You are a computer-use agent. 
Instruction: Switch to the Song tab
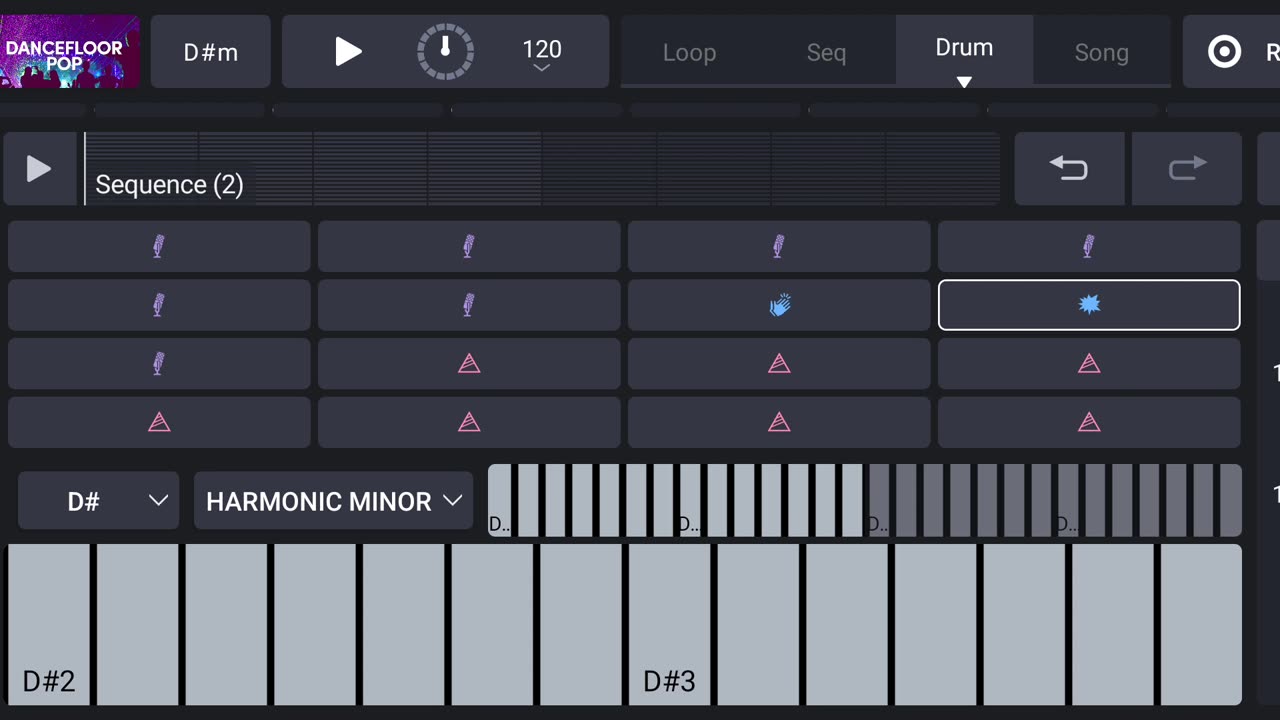1102,52
